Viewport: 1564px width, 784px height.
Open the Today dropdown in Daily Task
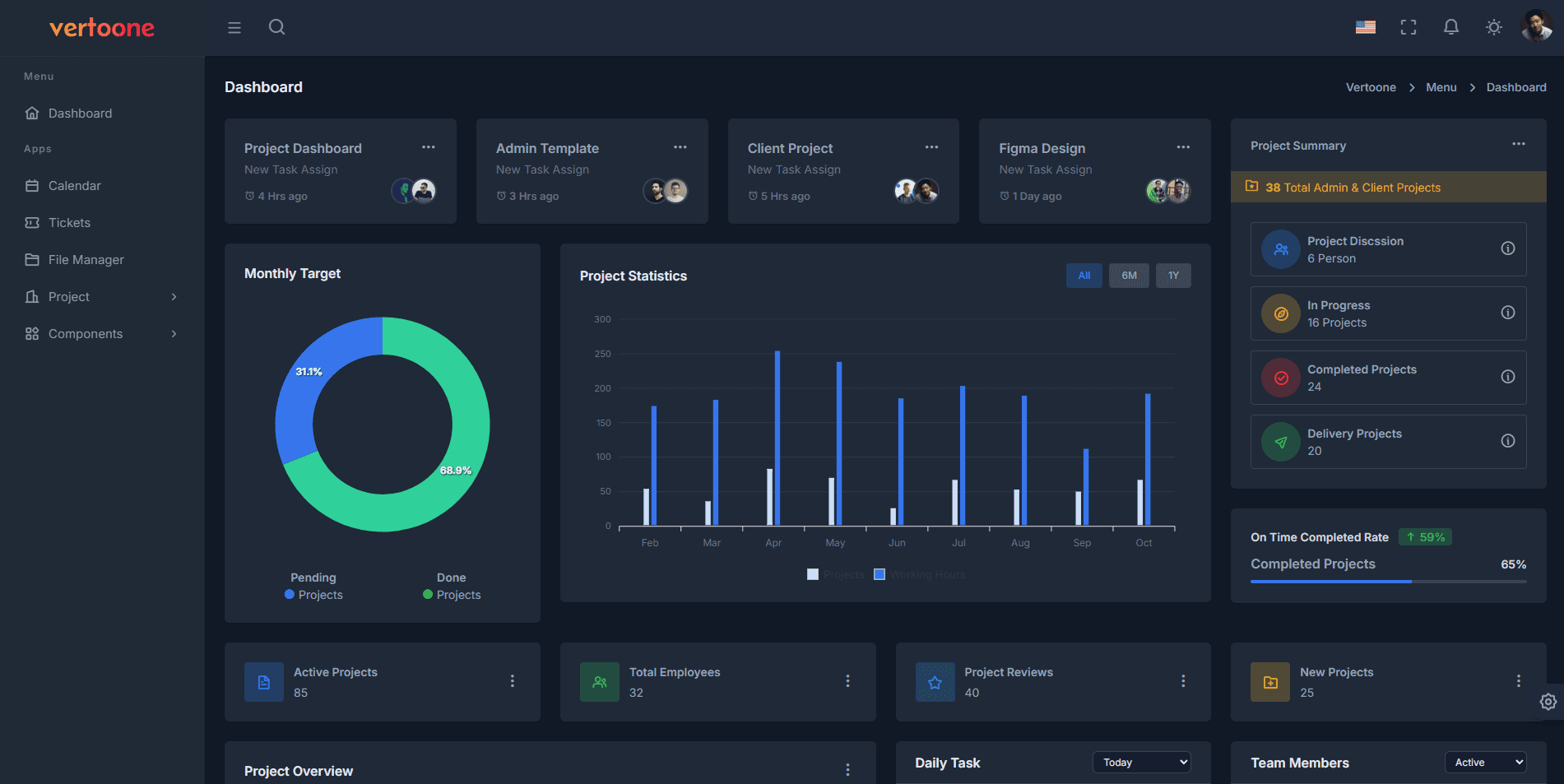[x=1141, y=762]
